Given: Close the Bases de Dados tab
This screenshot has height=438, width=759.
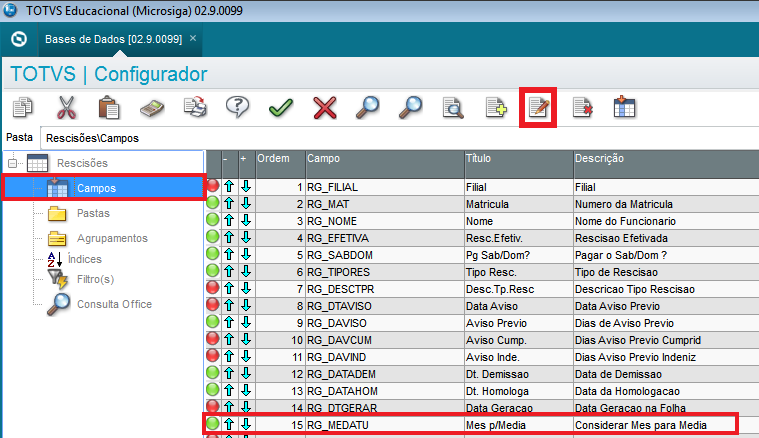Looking at the screenshot, I should (193, 38).
